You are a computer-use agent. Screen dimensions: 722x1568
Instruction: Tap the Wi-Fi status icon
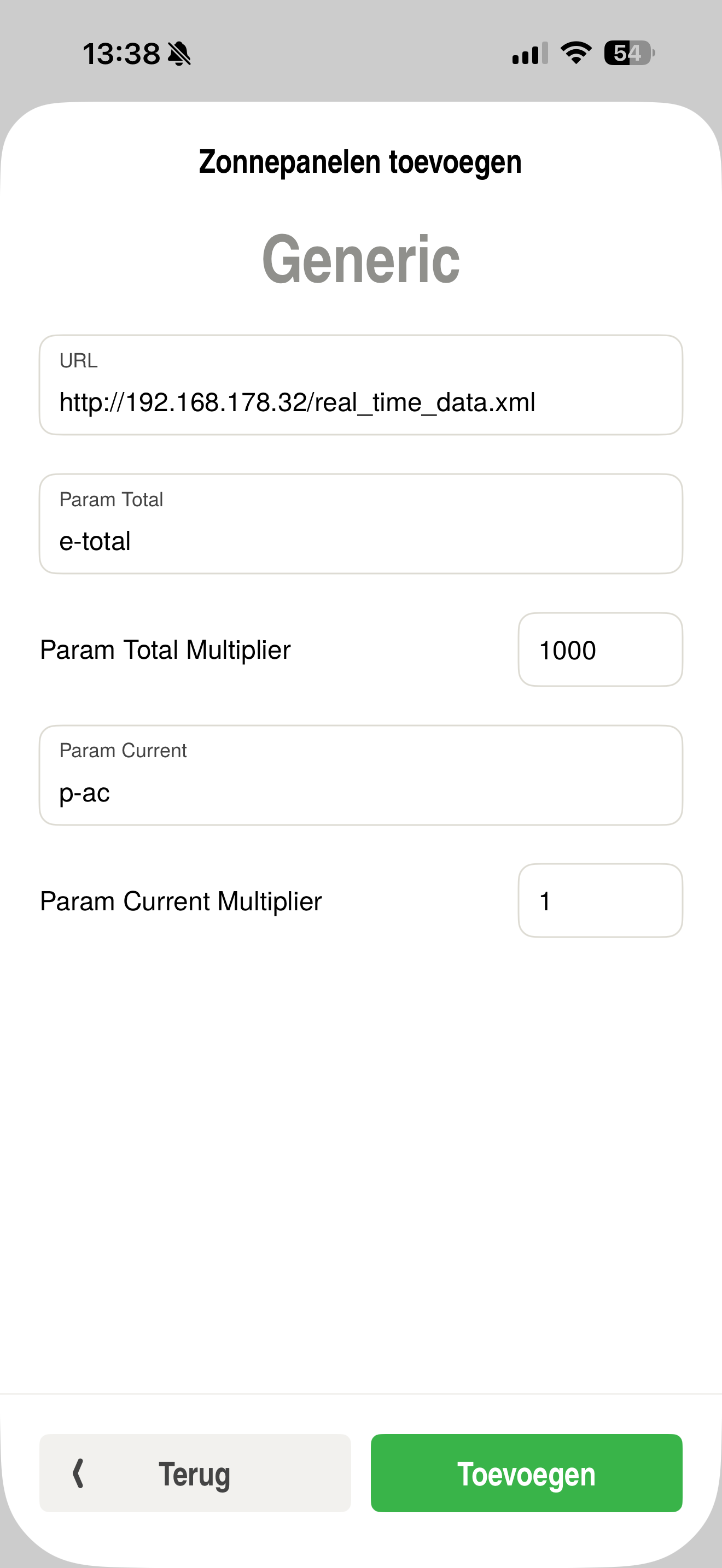(x=576, y=53)
